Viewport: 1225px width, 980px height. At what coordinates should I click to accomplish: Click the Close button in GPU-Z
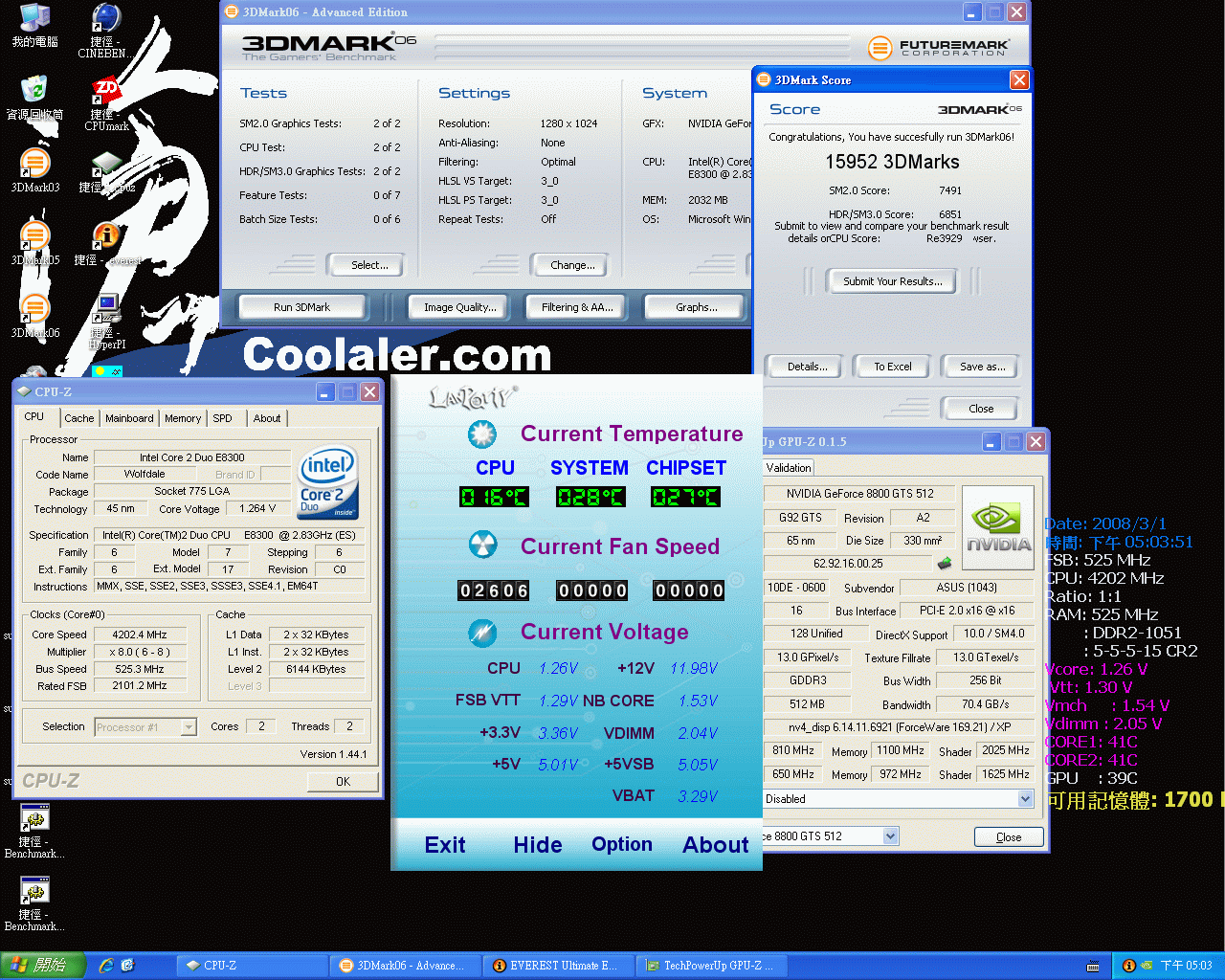coord(1009,837)
